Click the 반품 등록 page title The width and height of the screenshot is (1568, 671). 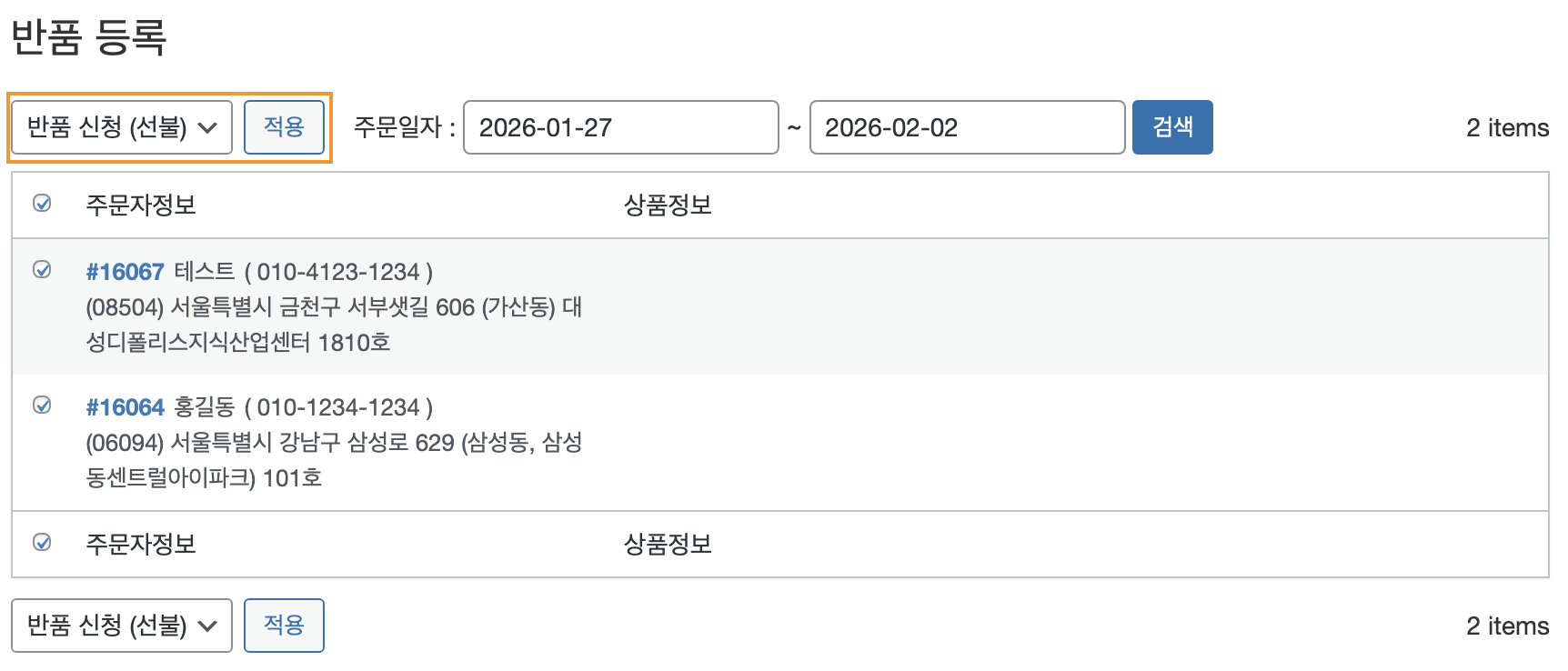(89, 37)
